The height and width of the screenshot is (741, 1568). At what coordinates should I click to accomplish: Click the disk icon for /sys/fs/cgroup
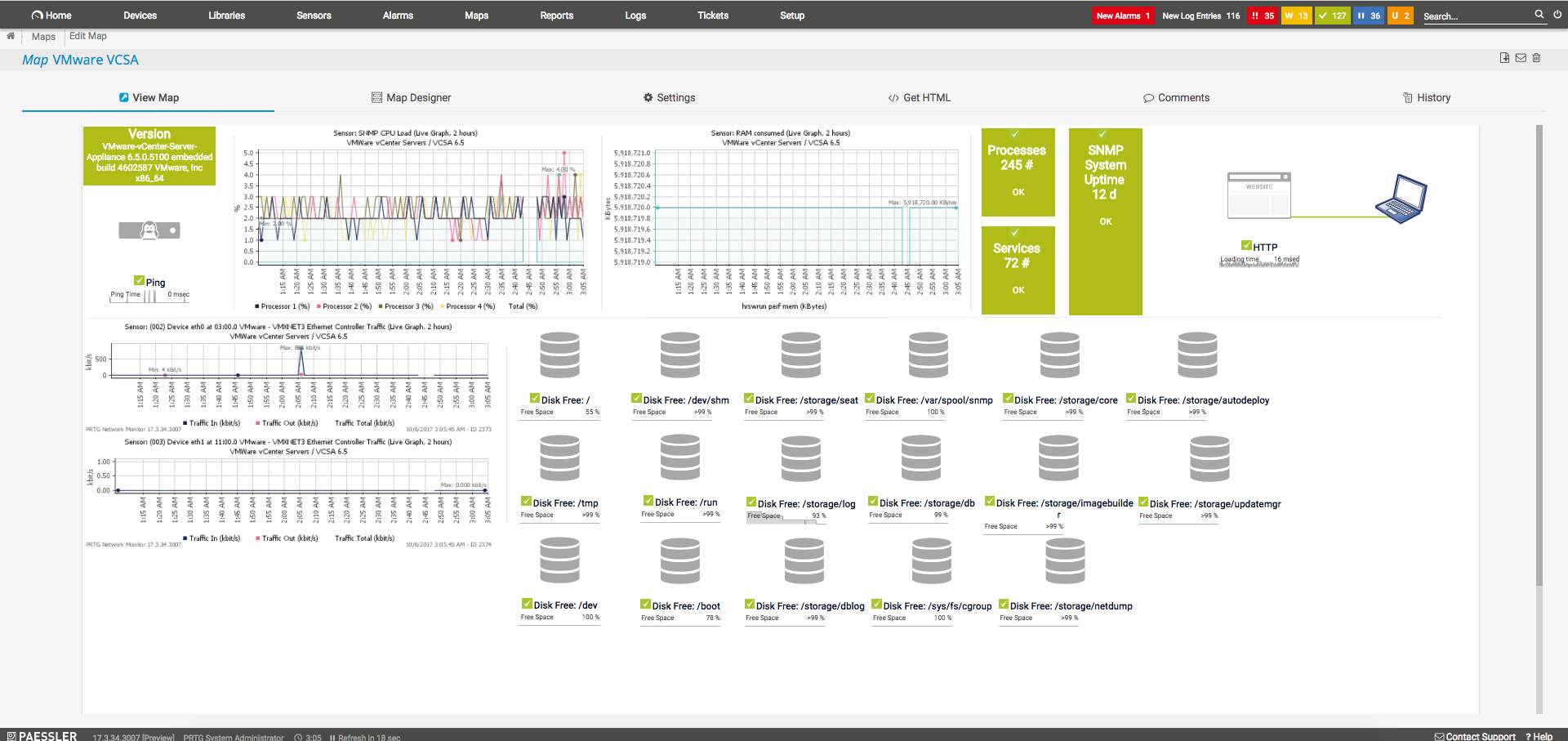[932, 560]
